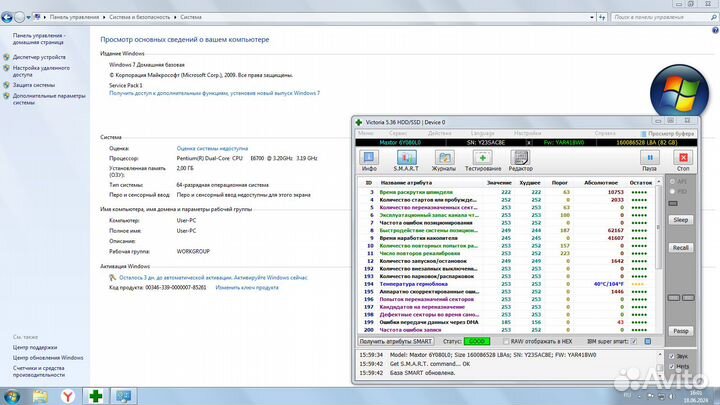720x405 pixels.
Task: Open Диспетчер устройств link
Action: [x=39, y=57]
